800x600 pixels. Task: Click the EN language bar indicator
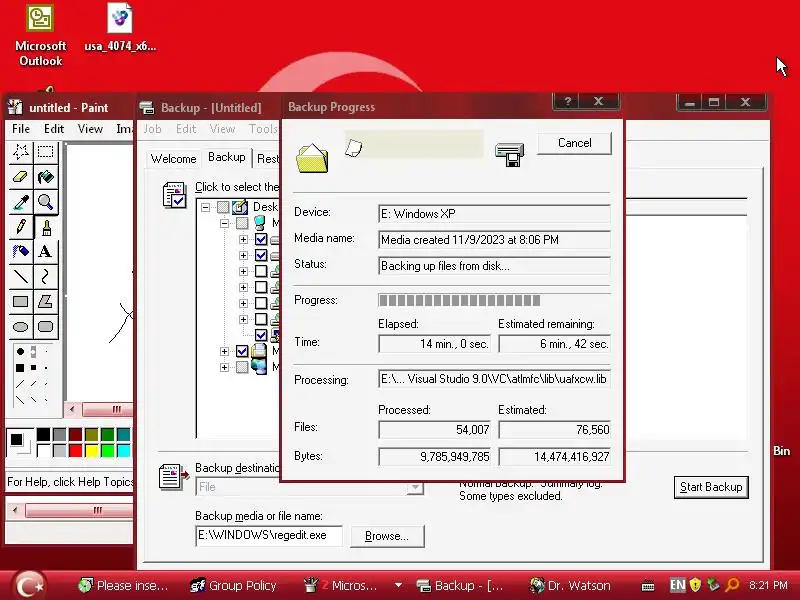[x=677, y=585]
